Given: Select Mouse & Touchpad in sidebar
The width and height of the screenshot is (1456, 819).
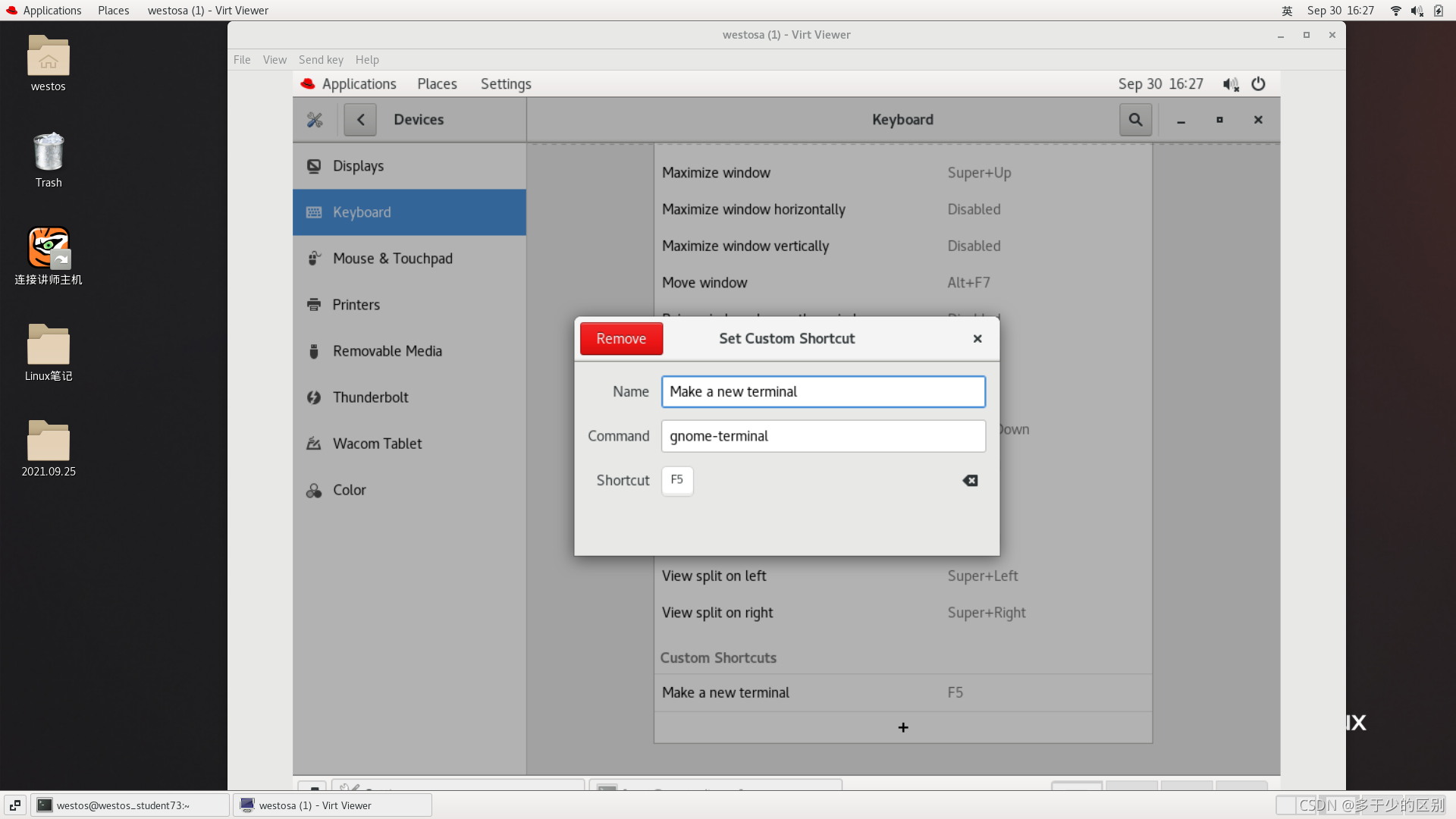Looking at the screenshot, I should [x=392, y=259].
